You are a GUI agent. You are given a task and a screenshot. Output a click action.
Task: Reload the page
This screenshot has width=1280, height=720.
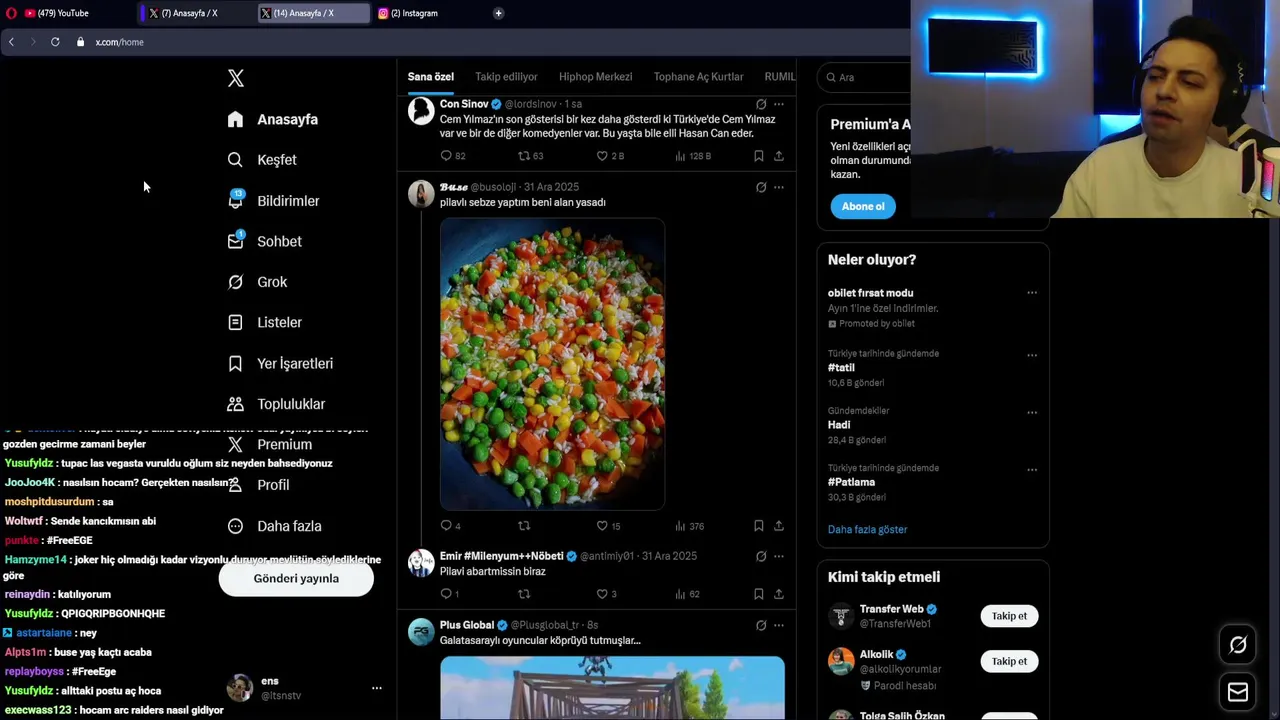[55, 42]
